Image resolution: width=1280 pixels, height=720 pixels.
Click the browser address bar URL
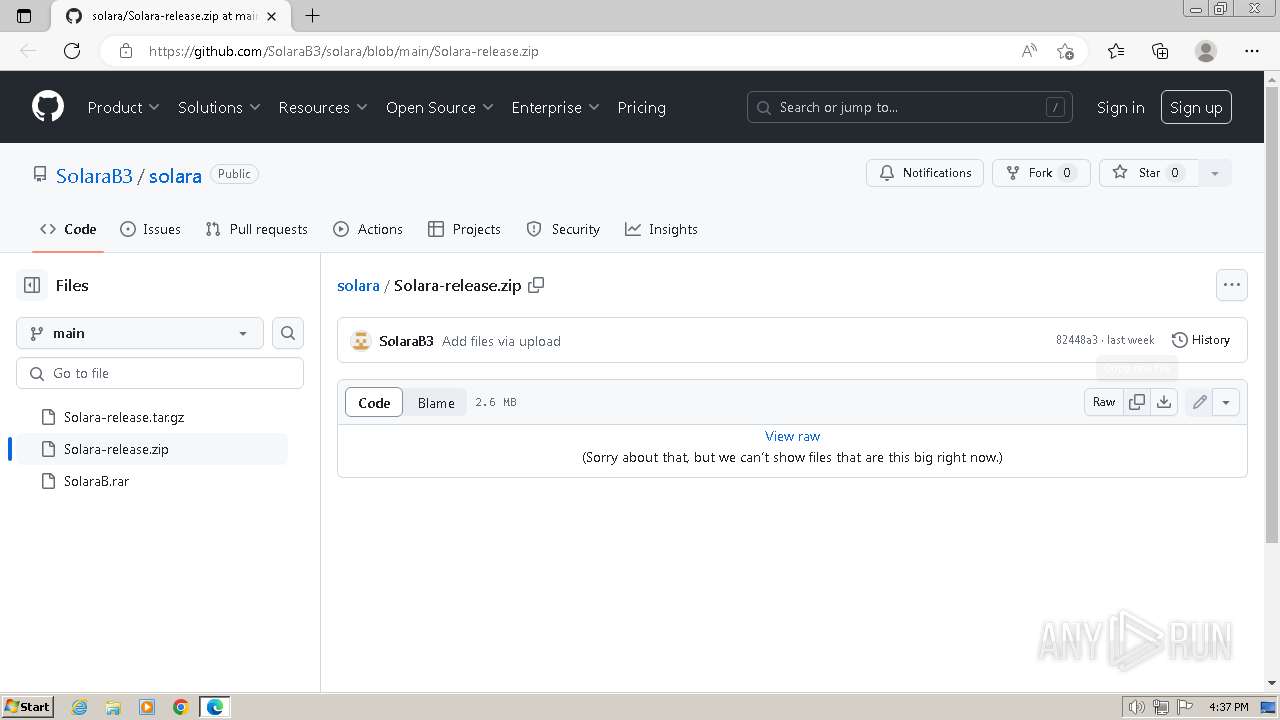click(x=344, y=51)
